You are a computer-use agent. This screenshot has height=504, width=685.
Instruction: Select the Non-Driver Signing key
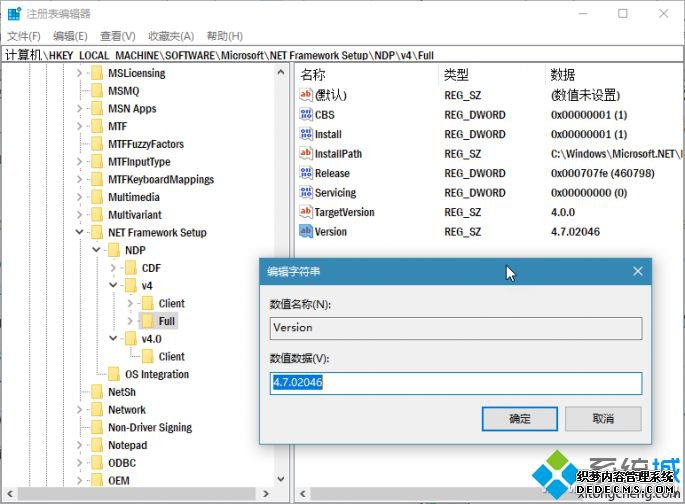click(150, 427)
